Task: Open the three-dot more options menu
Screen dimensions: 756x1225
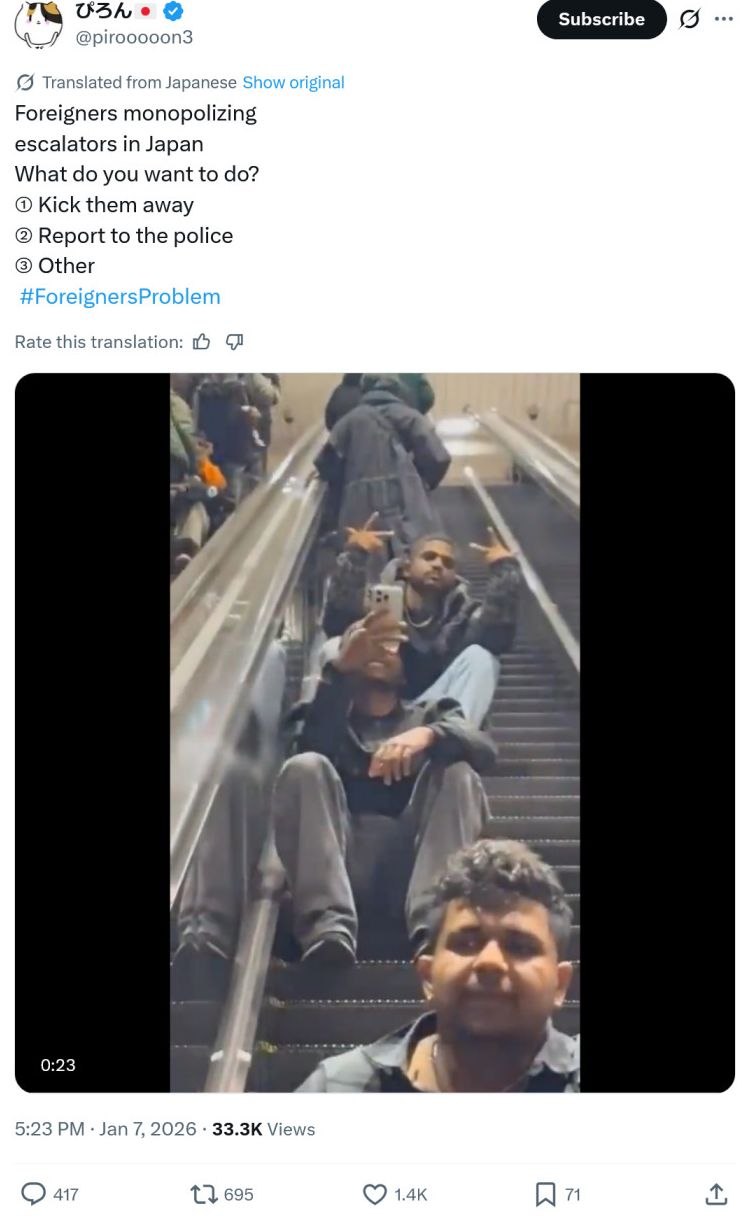Action: click(x=724, y=19)
